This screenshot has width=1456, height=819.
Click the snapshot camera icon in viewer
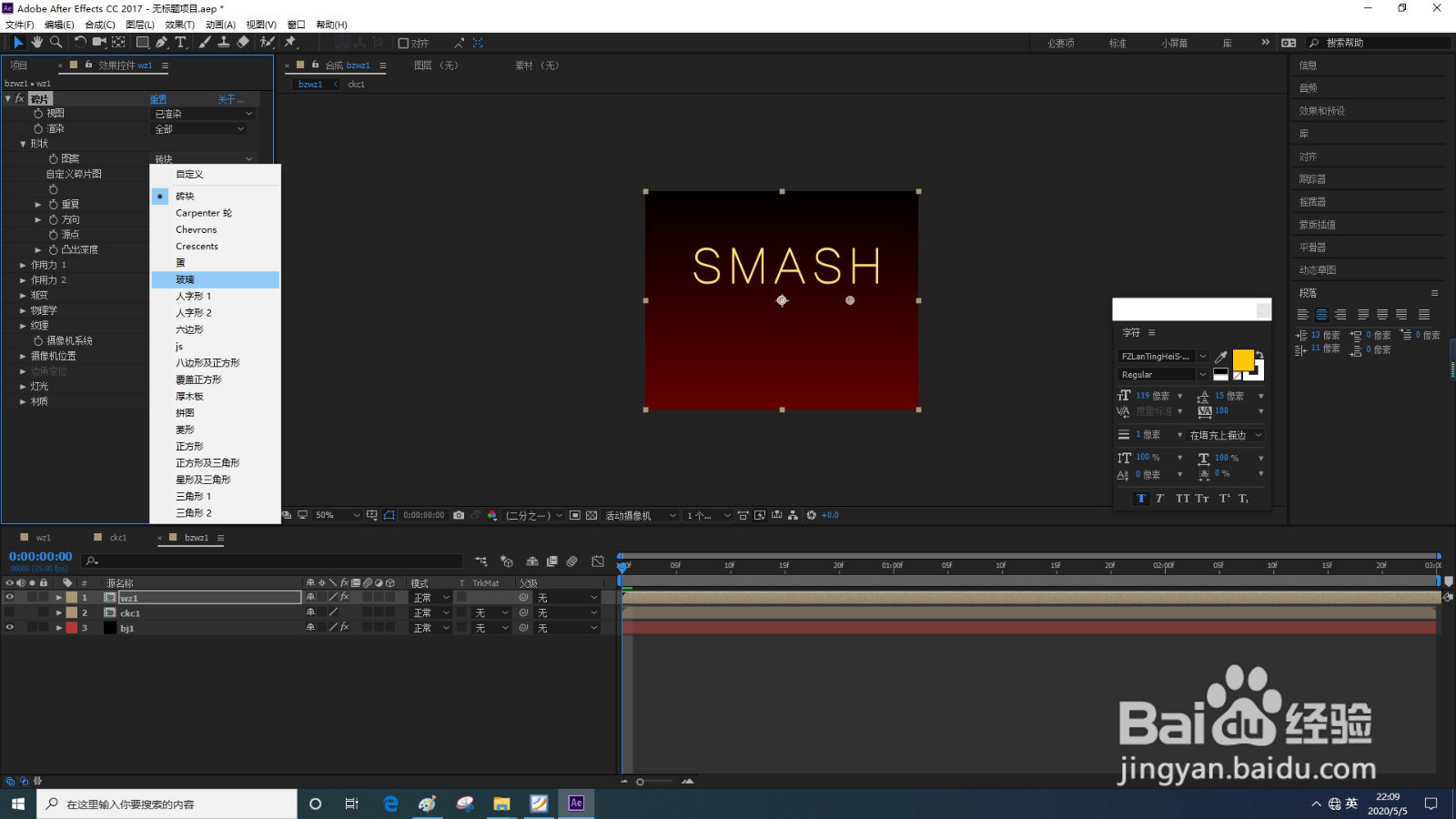point(459,515)
